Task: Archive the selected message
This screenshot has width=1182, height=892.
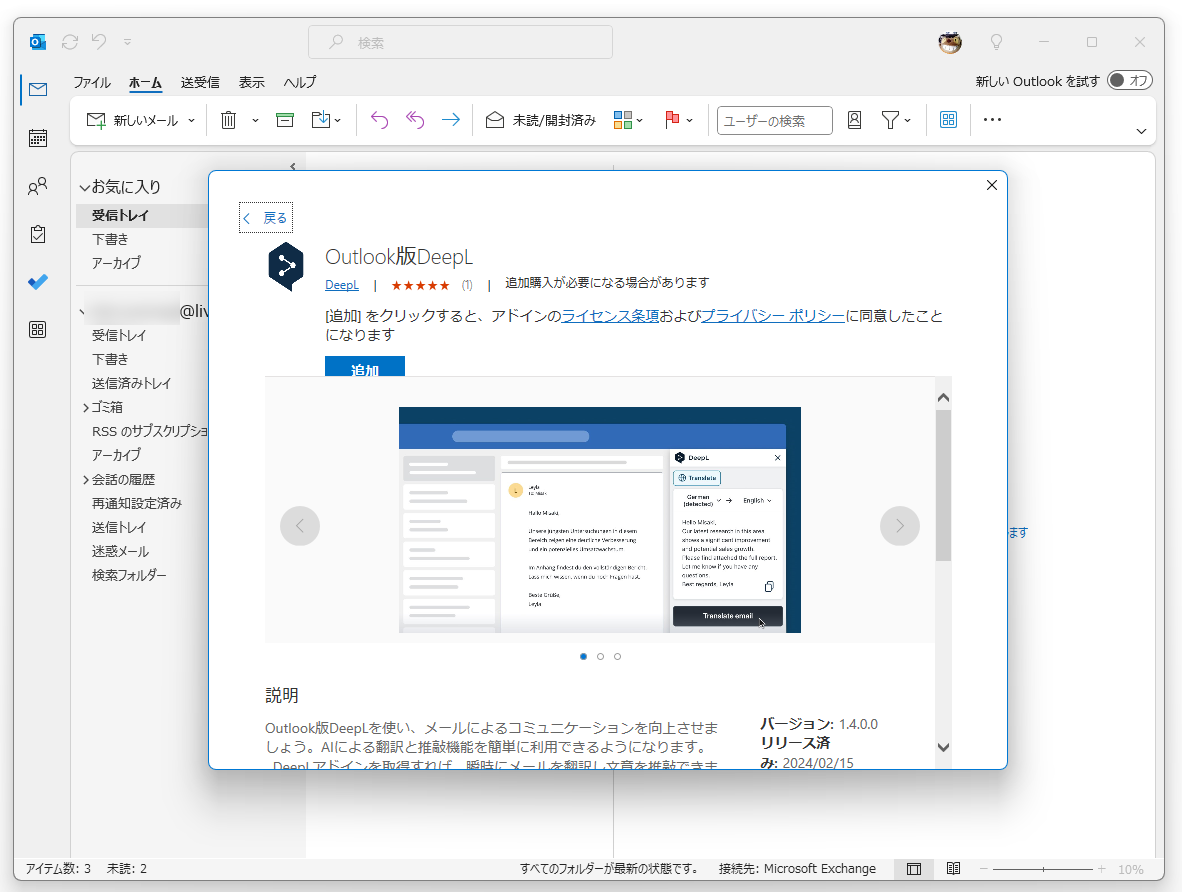Action: [x=284, y=119]
